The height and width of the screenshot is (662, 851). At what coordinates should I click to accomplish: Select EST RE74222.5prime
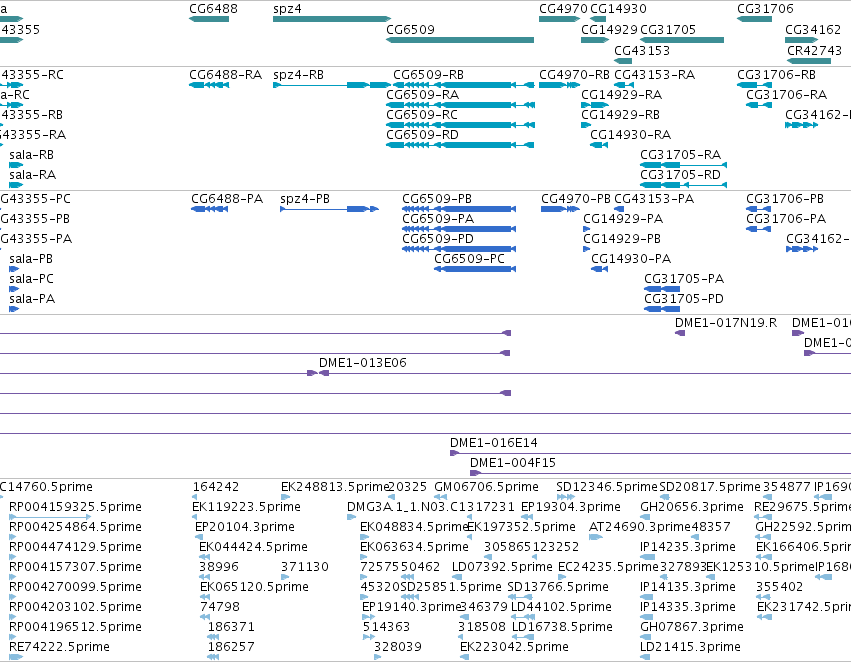coord(59,647)
